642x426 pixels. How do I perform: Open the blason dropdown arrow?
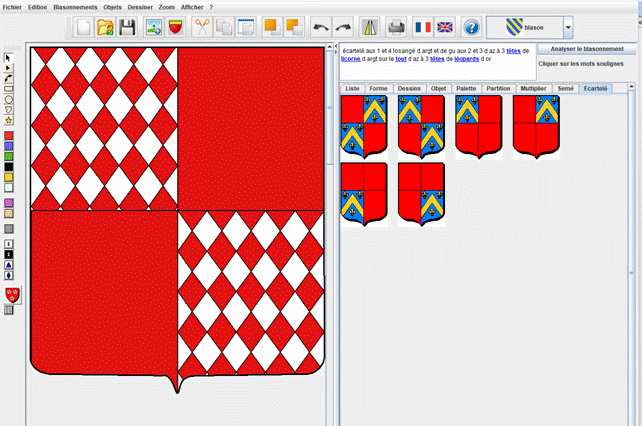pyautogui.click(x=567, y=28)
